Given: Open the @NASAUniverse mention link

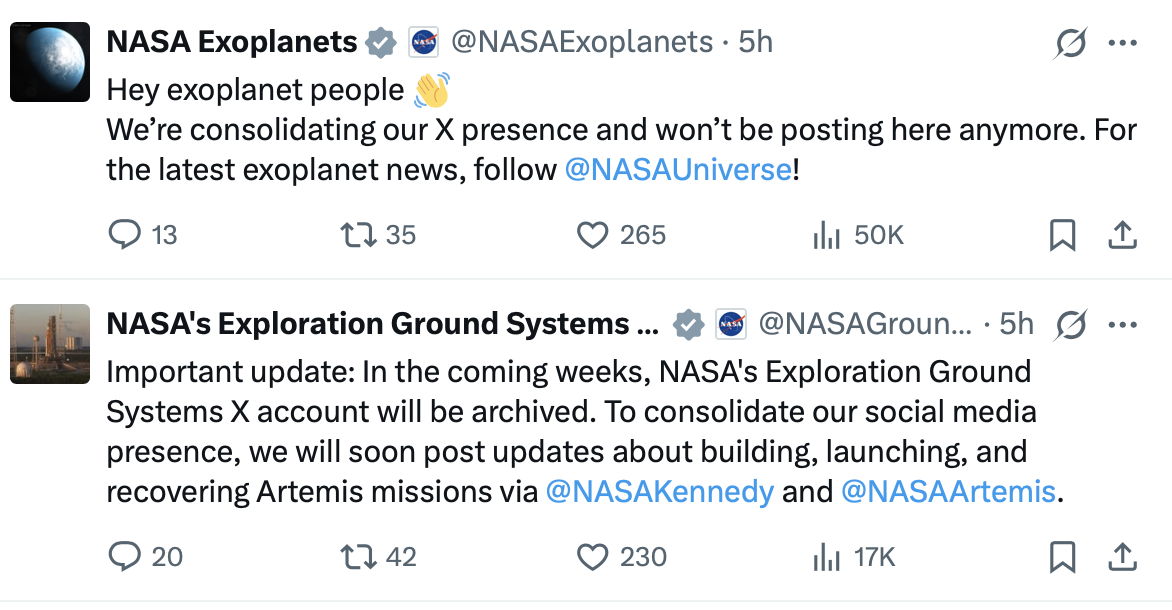Looking at the screenshot, I should (x=678, y=170).
